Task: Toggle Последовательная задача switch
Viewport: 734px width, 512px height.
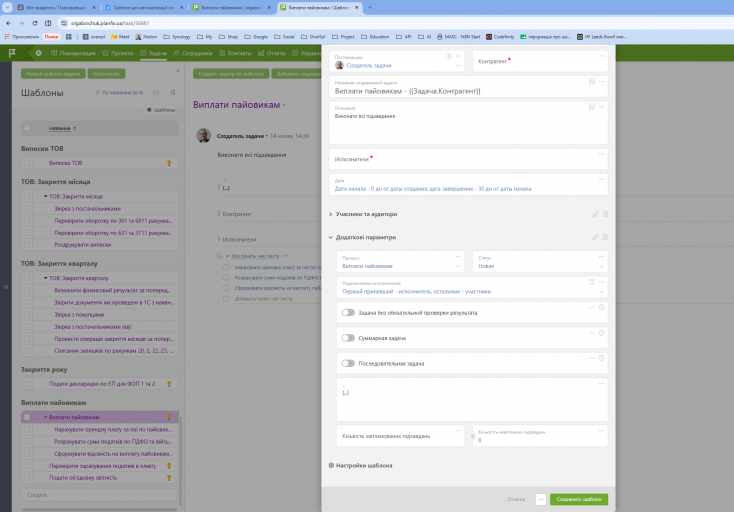Action: click(348, 363)
